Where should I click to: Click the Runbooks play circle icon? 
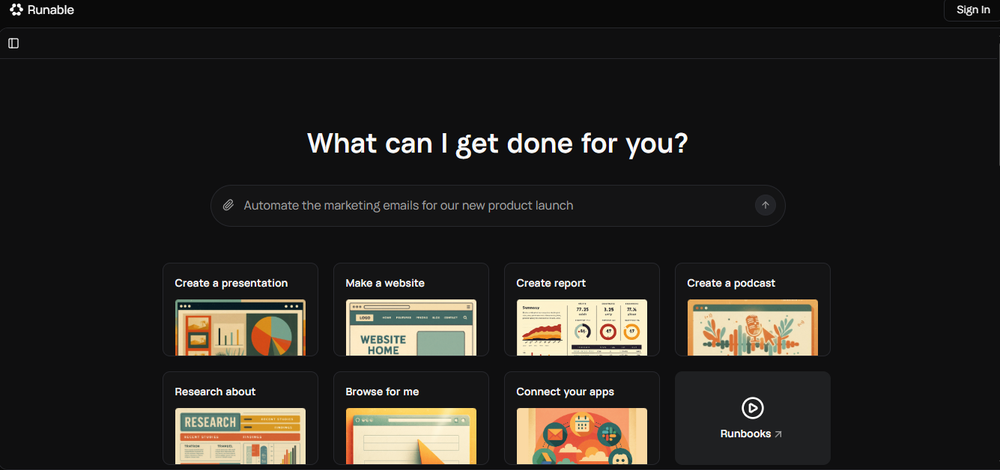point(753,408)
